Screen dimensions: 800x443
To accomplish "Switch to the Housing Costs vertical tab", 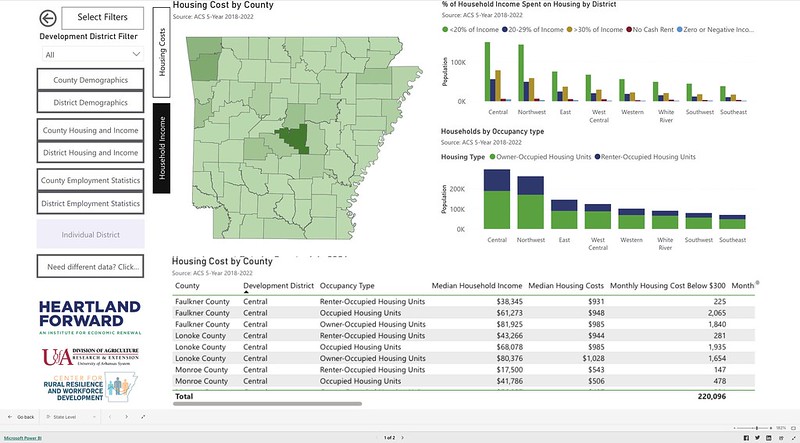I will [161, 52].
